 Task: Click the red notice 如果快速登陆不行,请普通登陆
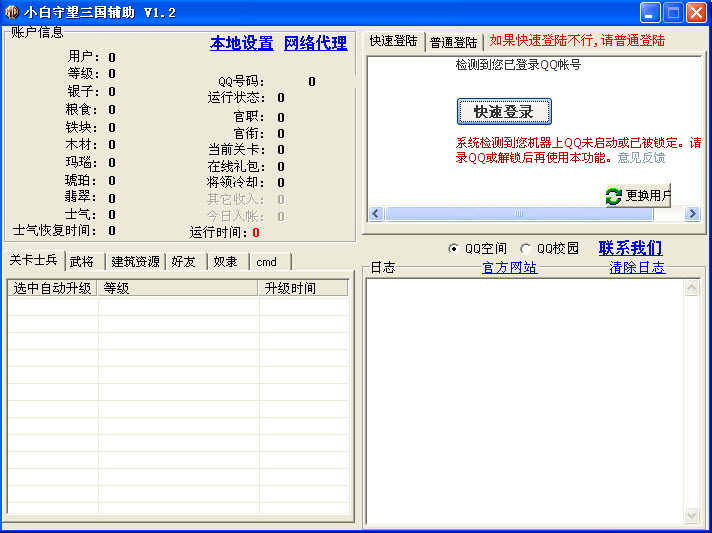[577, 40]
